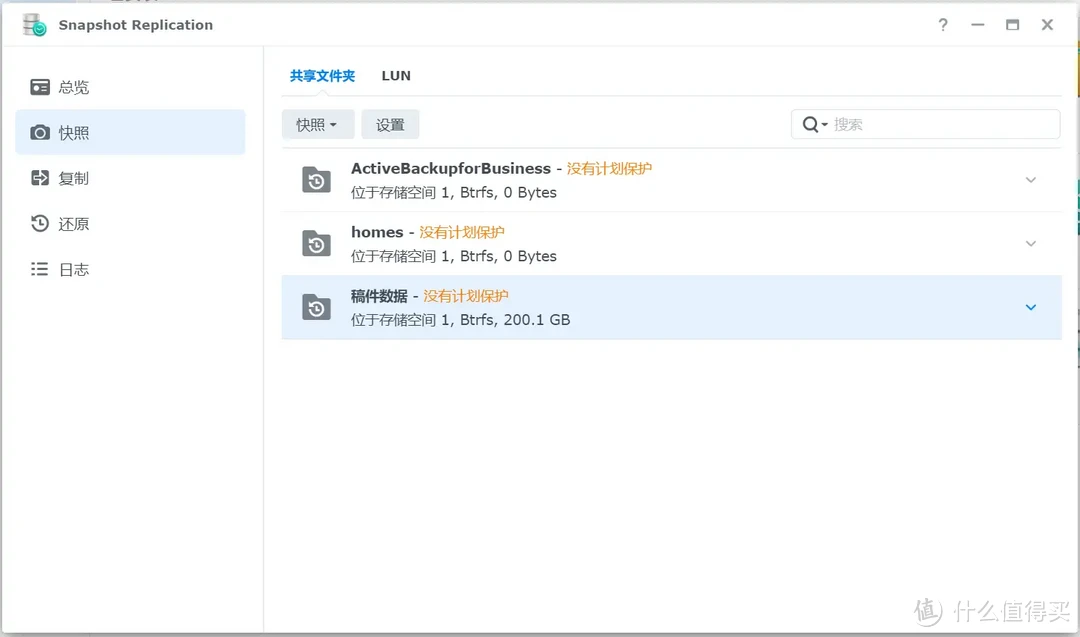Collapse the 稿件数据 row chevron
This screenshot has height=637, width=1080.
coord(1031,307)
